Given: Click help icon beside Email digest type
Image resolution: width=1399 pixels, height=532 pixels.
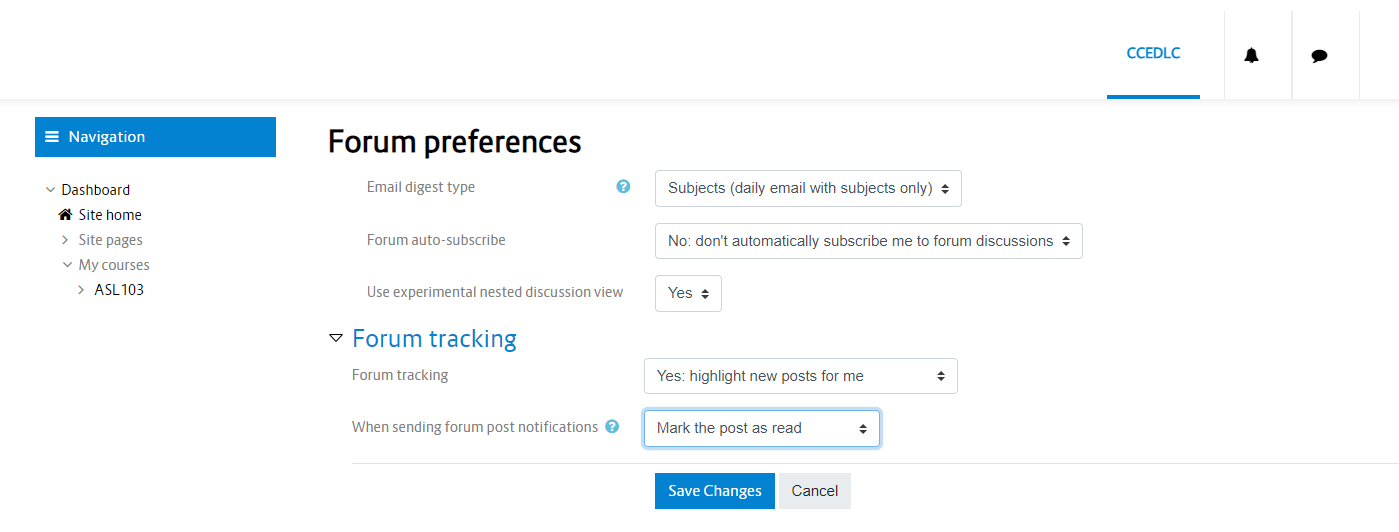Looking at the screenshot, I should coord(623,187).
